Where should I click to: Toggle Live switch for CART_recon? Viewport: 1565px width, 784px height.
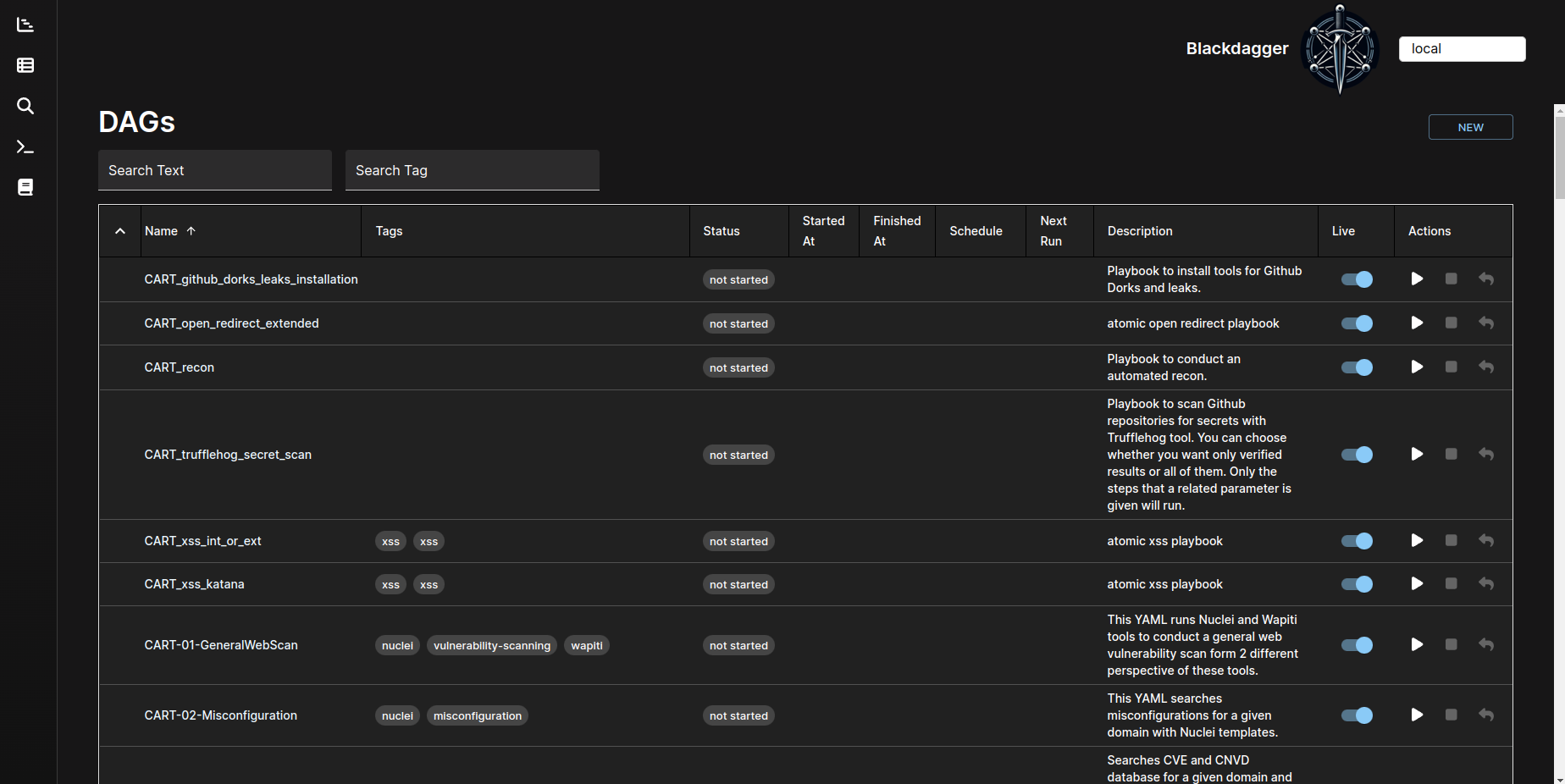[1357, 367]
